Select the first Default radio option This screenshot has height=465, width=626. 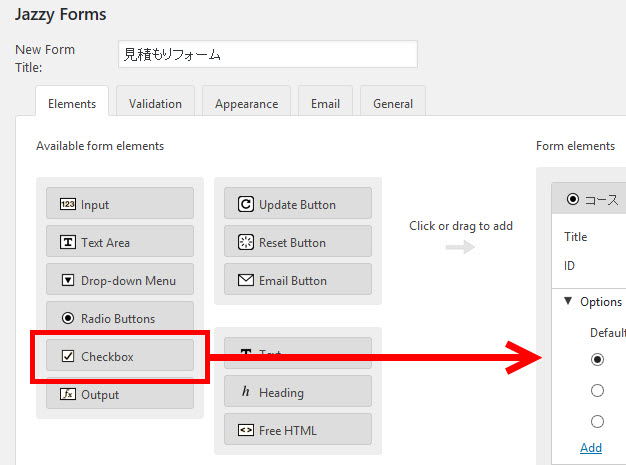597,360
